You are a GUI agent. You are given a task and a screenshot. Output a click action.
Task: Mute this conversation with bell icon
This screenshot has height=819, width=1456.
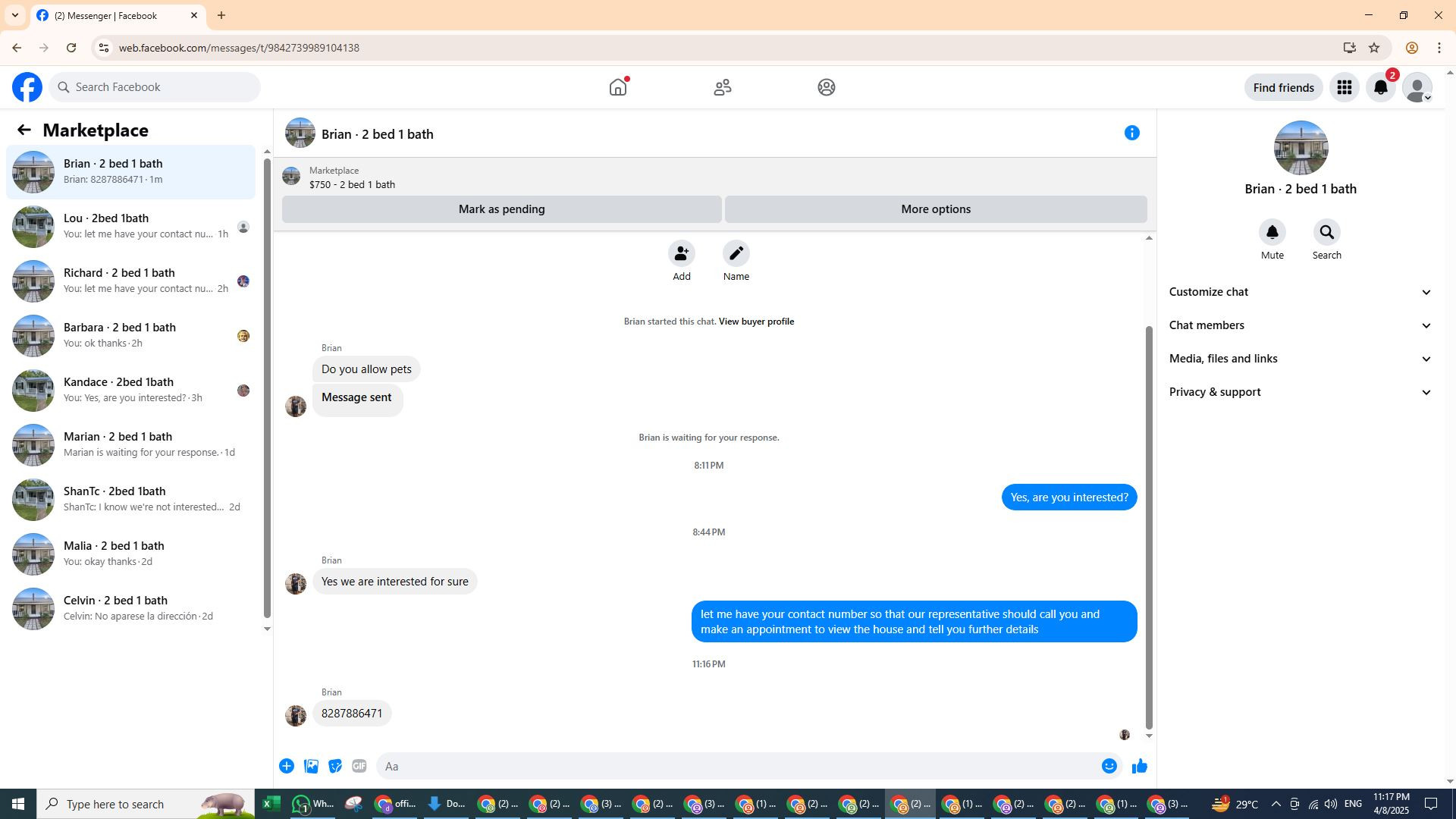1272,232
